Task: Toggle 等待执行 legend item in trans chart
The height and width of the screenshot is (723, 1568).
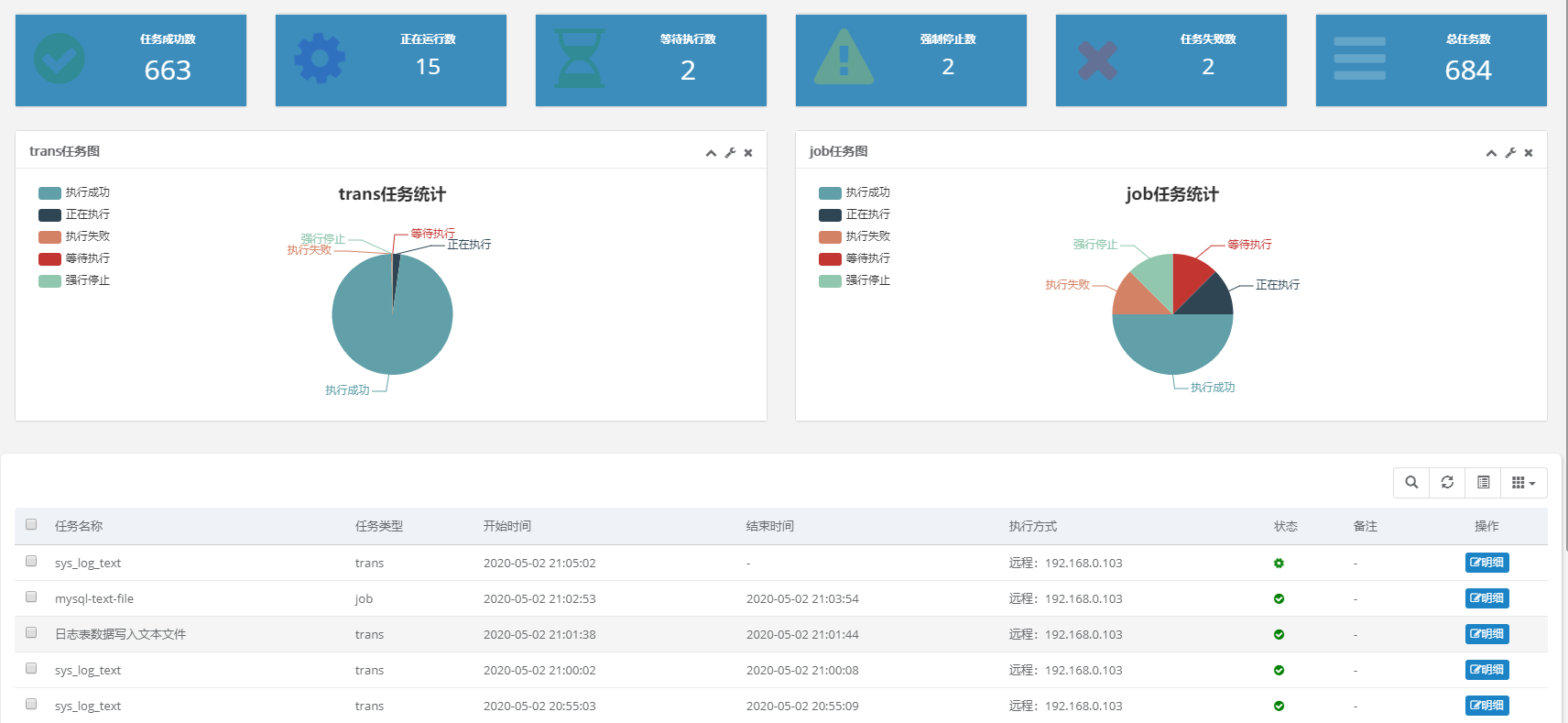Action: 74,259
